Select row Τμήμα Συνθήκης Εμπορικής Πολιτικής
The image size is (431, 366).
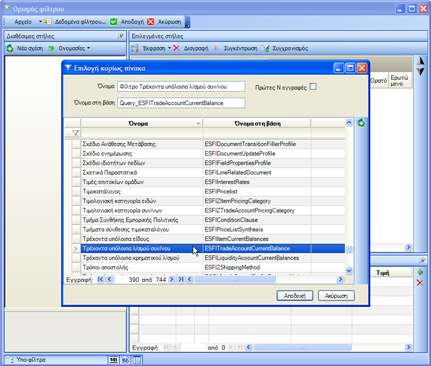click(208, 220)
